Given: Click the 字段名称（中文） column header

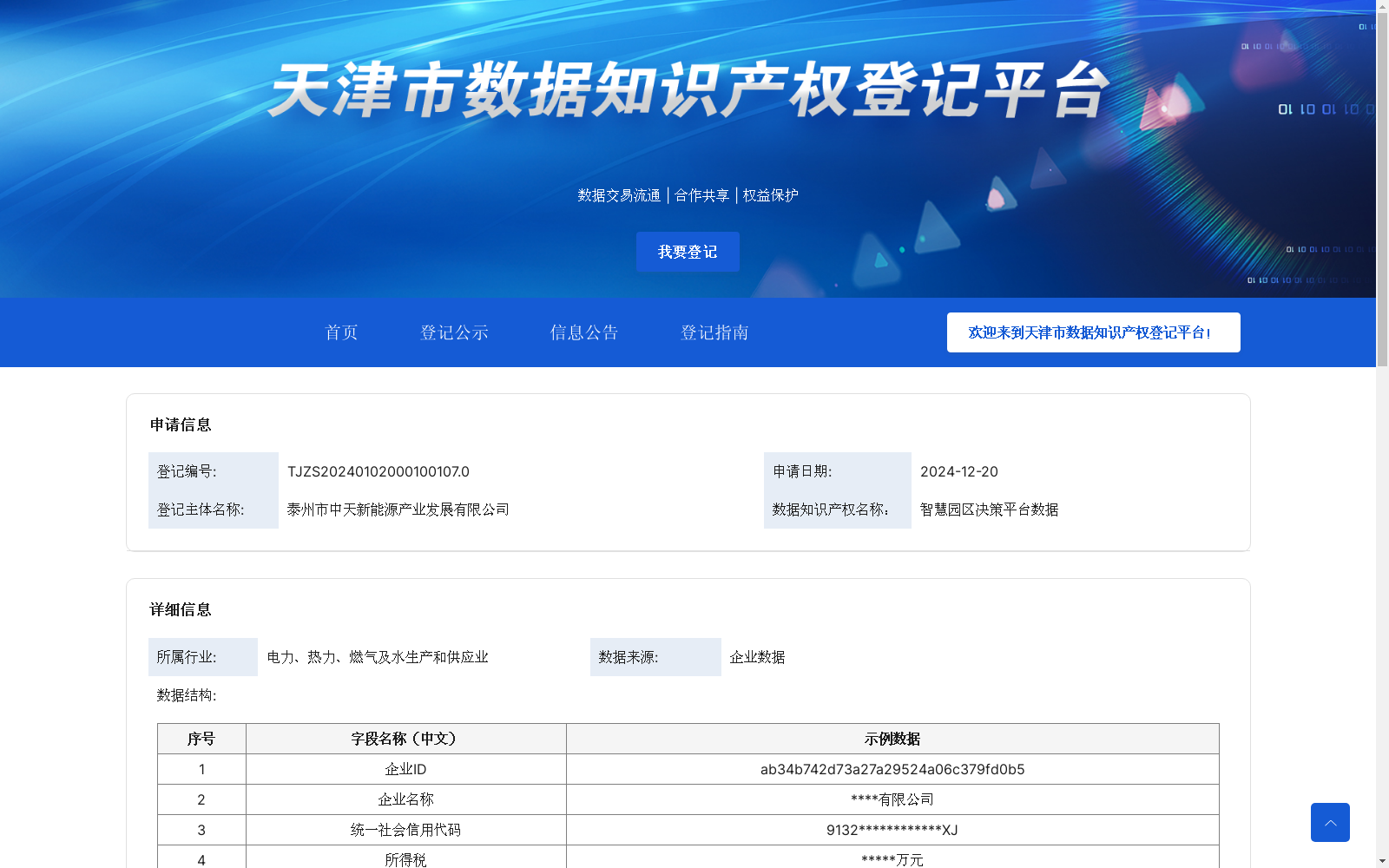Looking at the screenshot, I should [406, 739].
